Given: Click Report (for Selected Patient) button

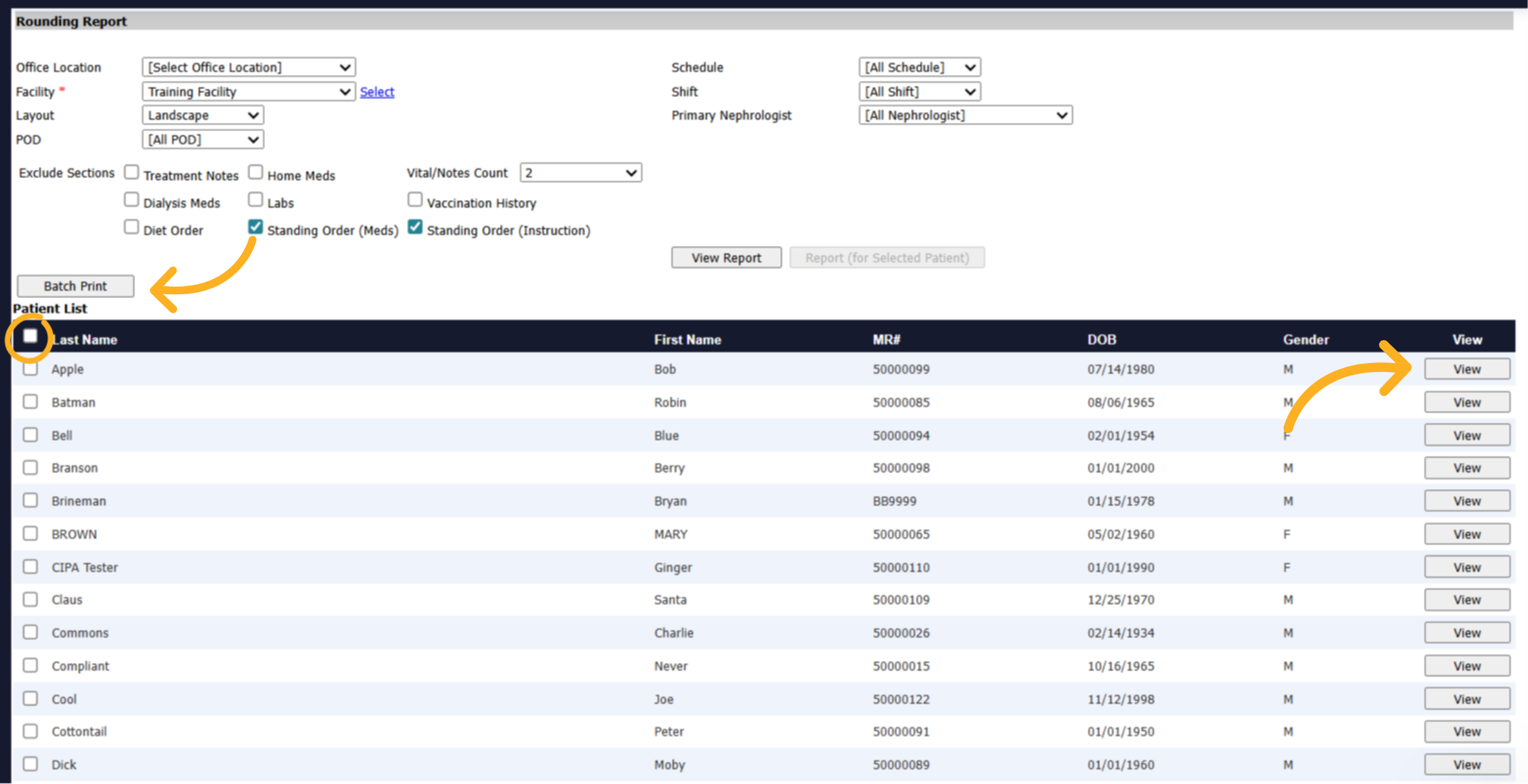Looking at the screenshot, I should [887, 257].
